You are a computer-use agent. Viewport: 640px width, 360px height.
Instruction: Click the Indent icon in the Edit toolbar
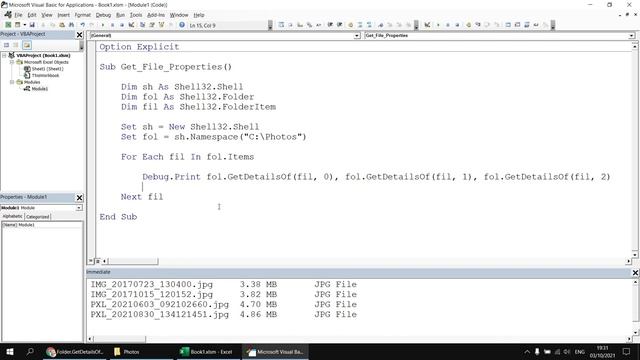tap(330, 25)
